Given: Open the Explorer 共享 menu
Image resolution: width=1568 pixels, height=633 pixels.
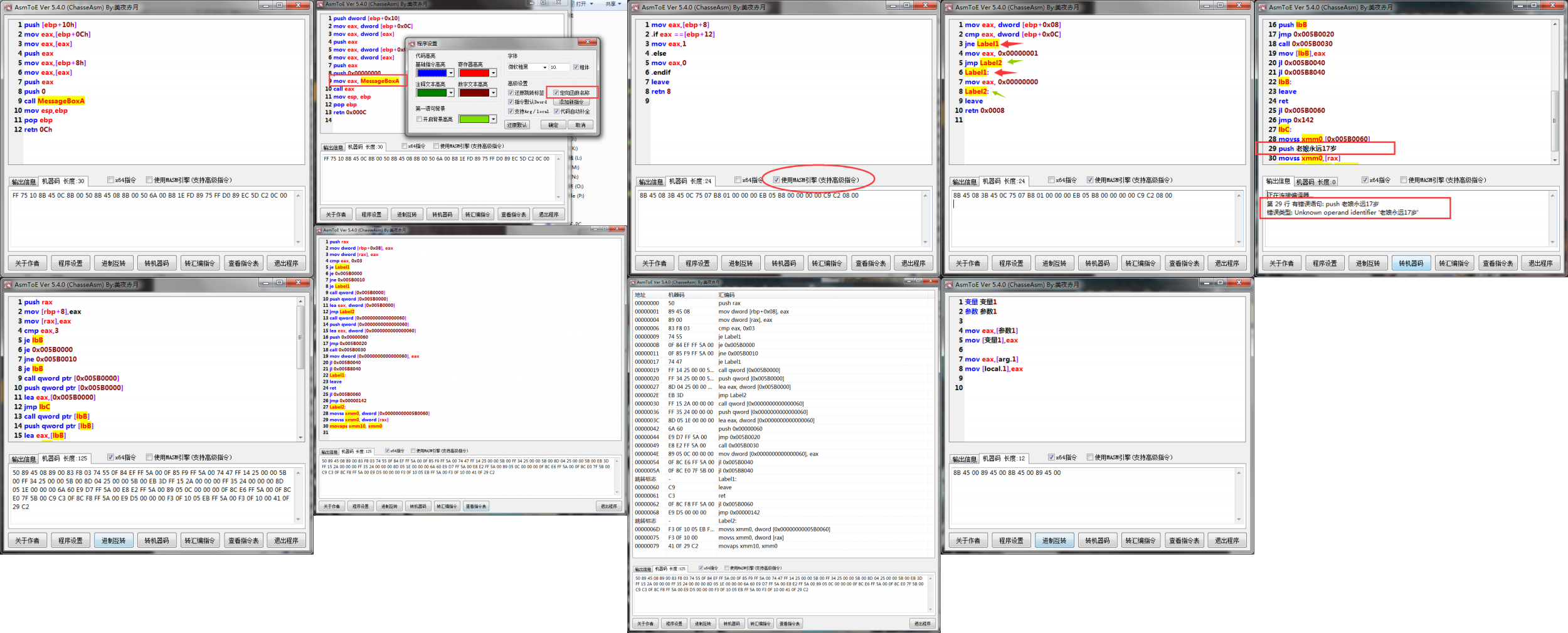Looking at the screenshot, I should coord(612,4).
